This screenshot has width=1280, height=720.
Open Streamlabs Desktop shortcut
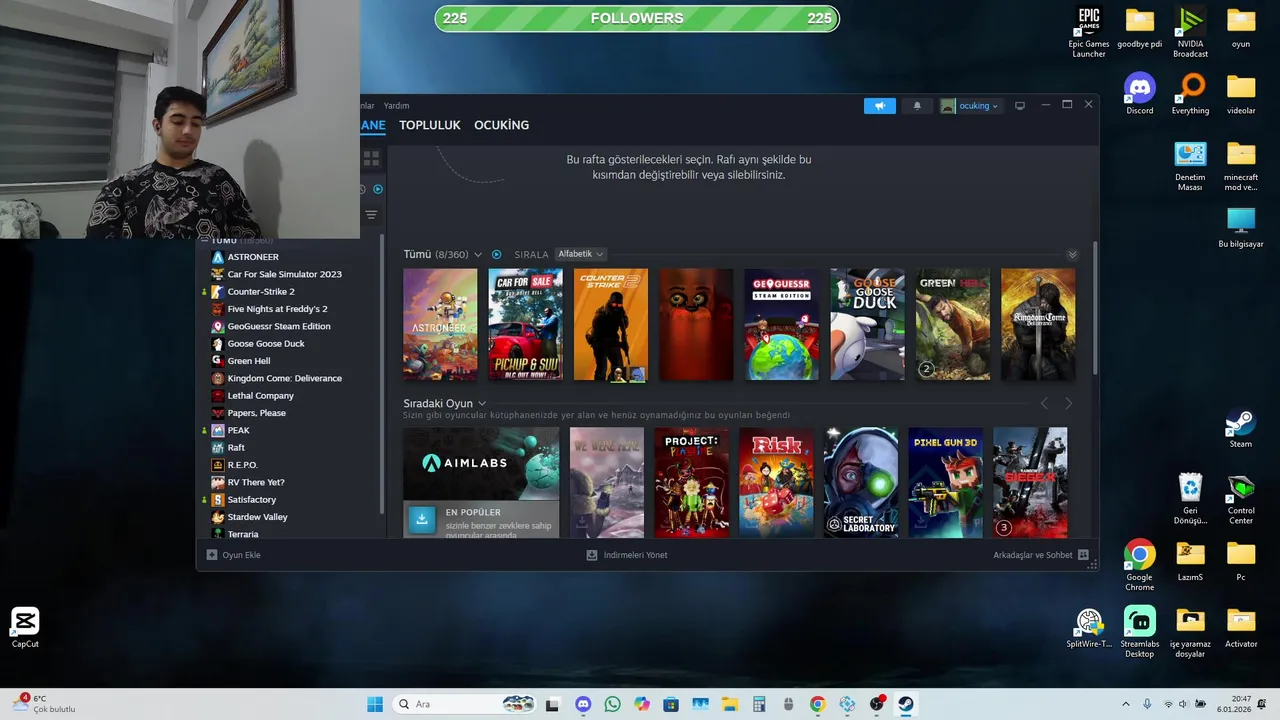tap(1140, 632)
